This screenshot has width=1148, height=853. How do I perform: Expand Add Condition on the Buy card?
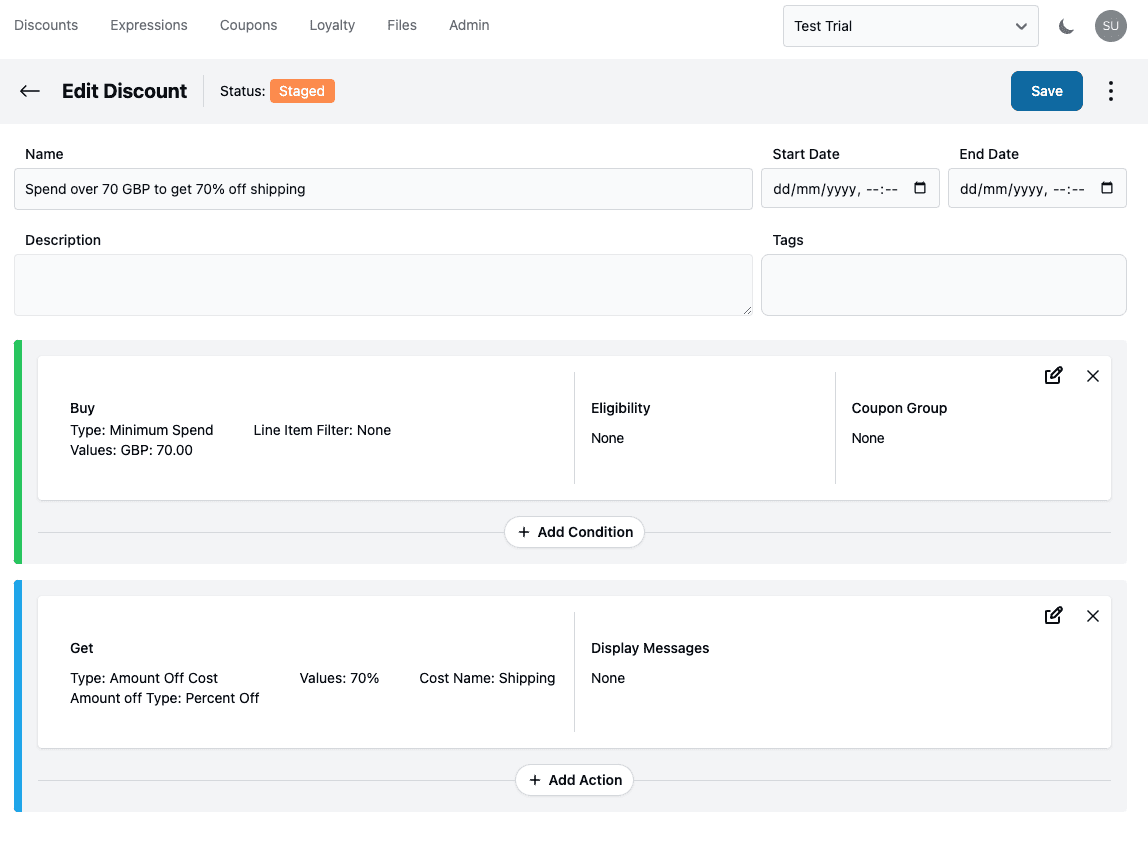click(574, 532)
